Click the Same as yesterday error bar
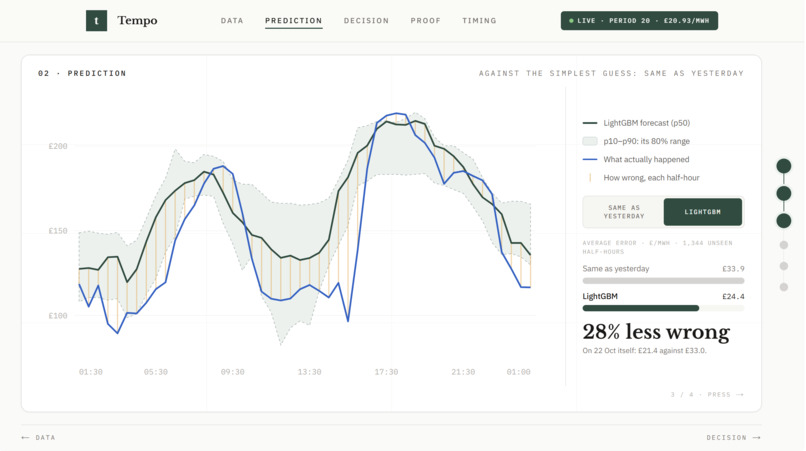The height and width of the screenshot is (451, 806). point(663,281)
